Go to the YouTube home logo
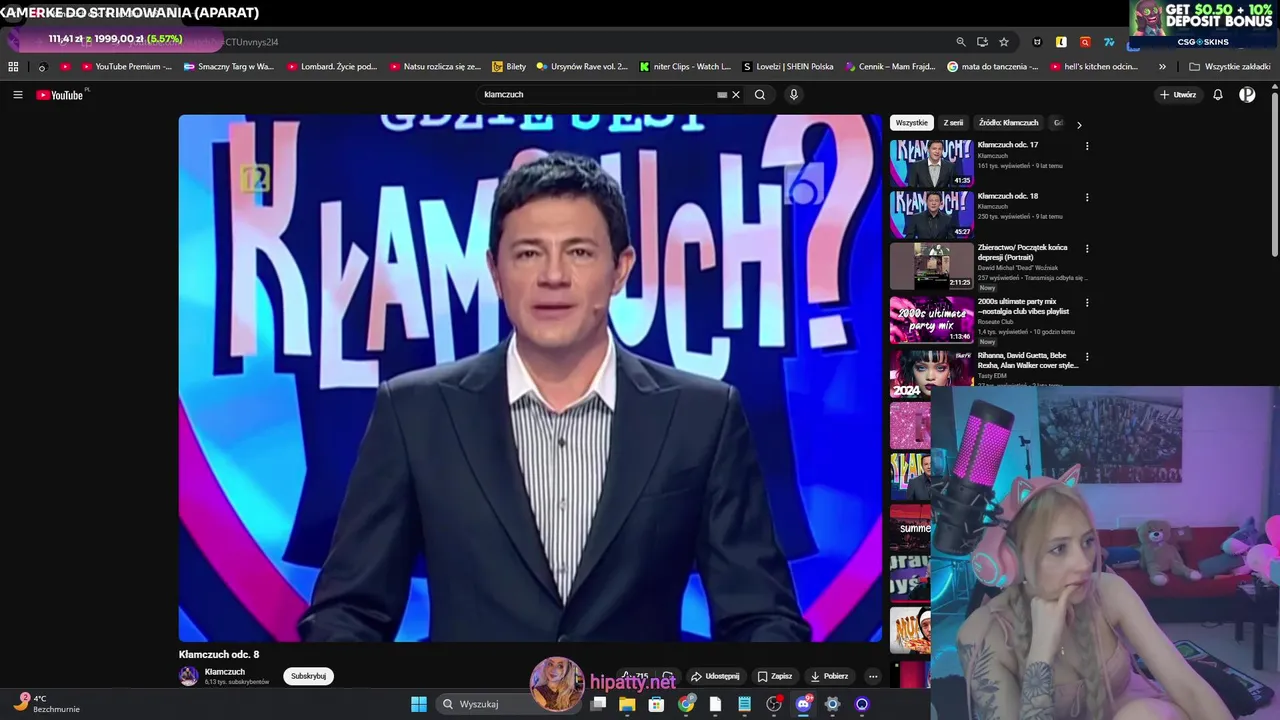 [60, 95]
